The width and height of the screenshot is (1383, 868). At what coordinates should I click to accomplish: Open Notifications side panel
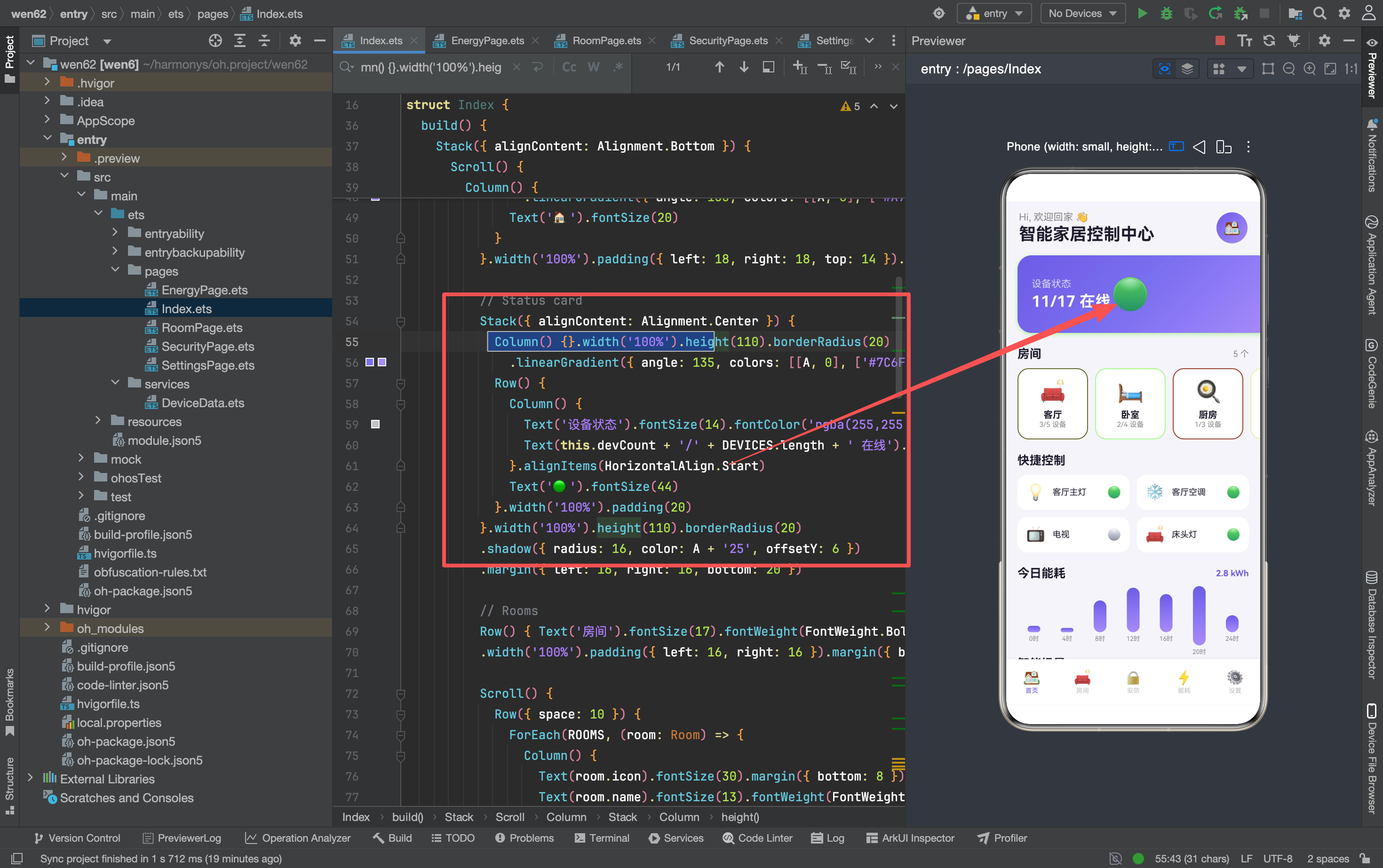coord(1372,155)
